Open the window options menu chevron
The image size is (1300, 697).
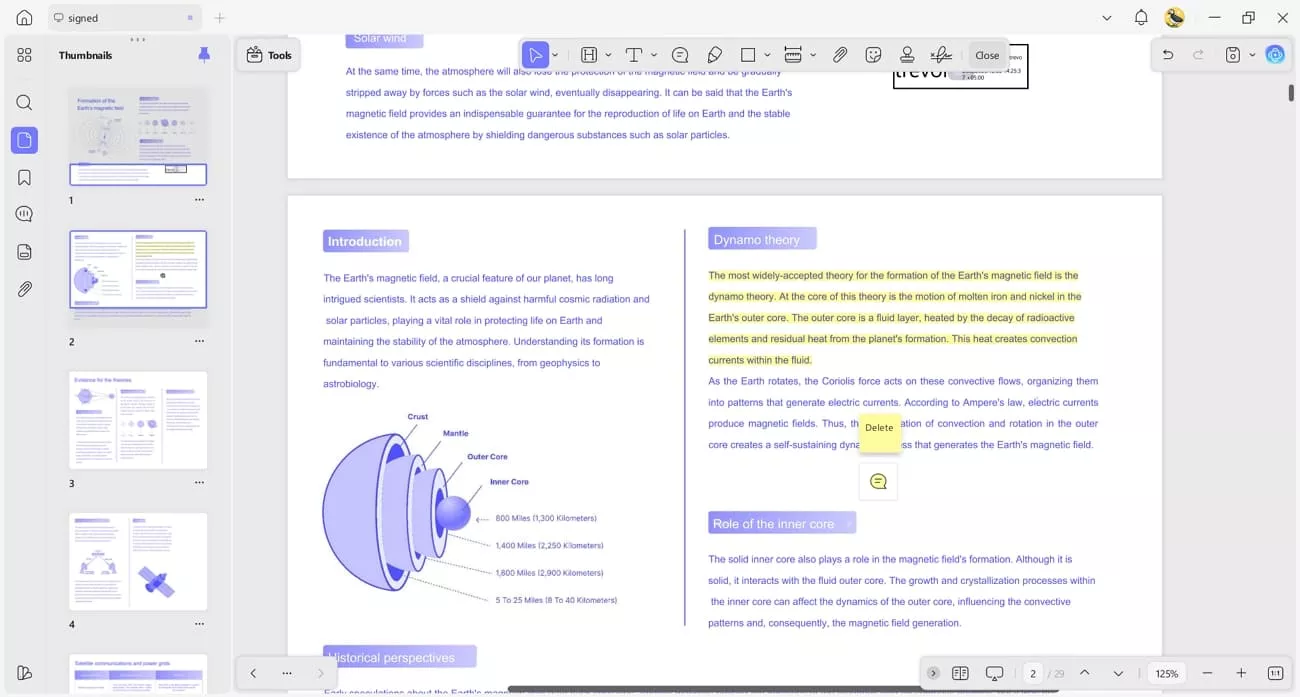pyautogui.click(x=1106, y=18)
